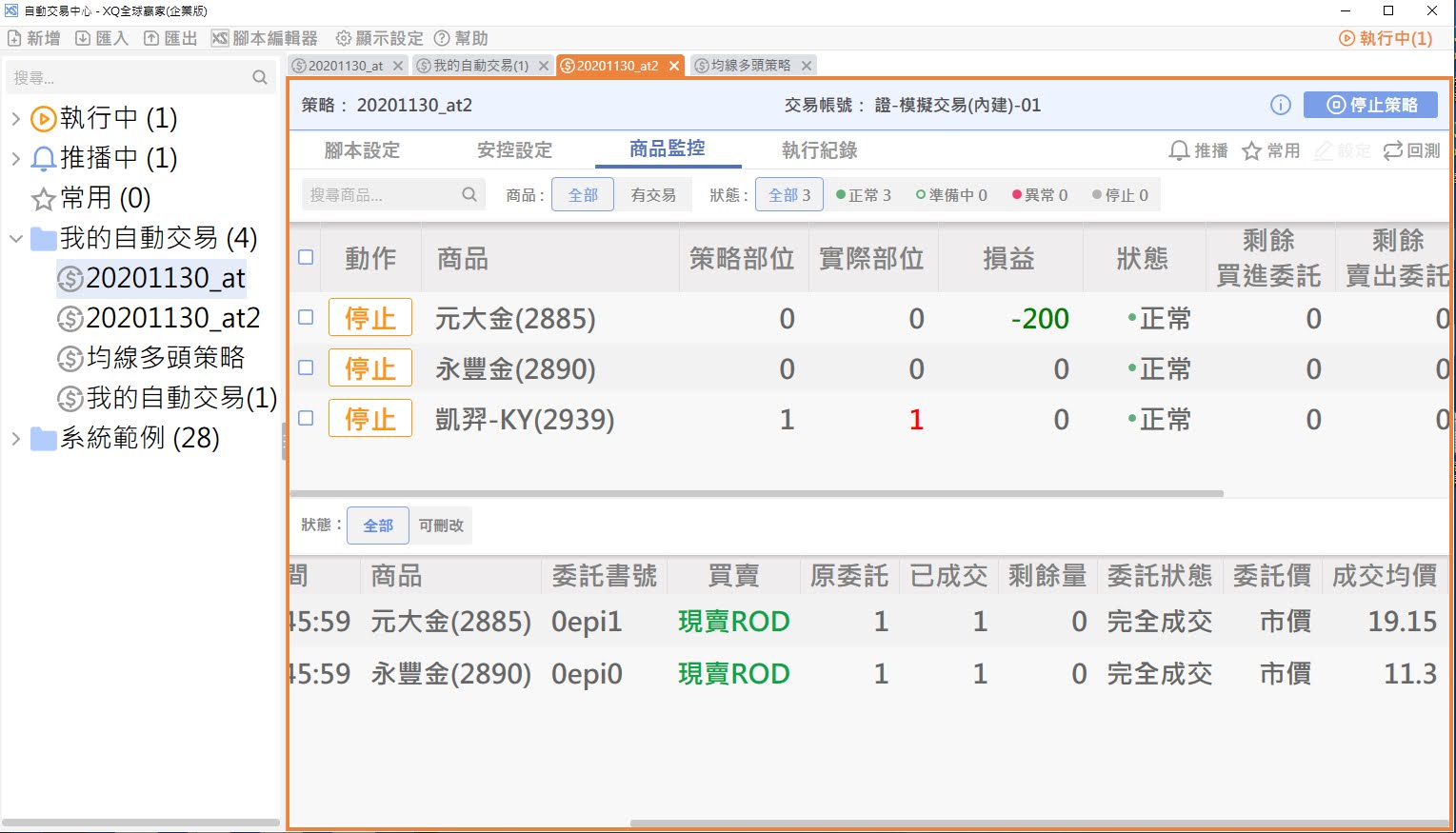Switch to the 執行紀錄 tab

pos(819,150)
